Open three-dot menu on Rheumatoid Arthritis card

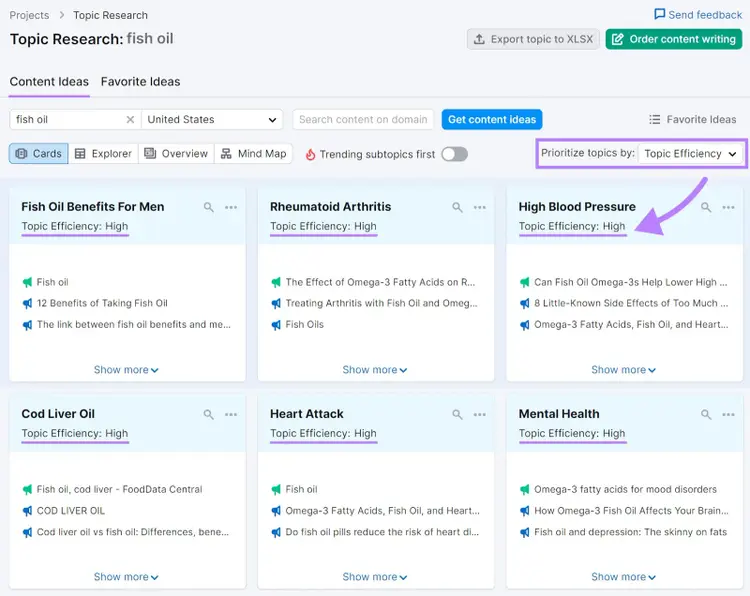point(480,207)
